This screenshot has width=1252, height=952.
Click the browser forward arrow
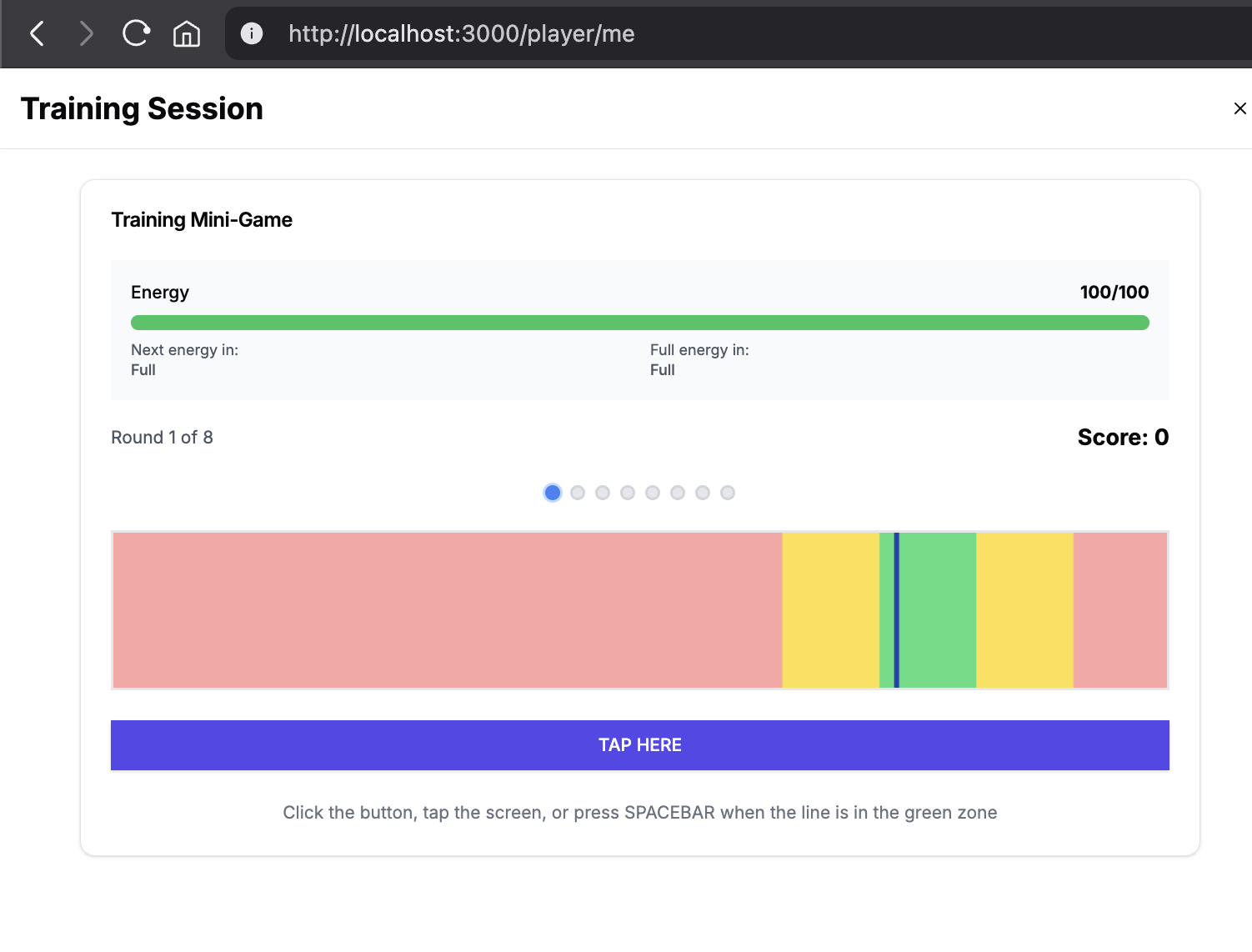click(86, 34)
